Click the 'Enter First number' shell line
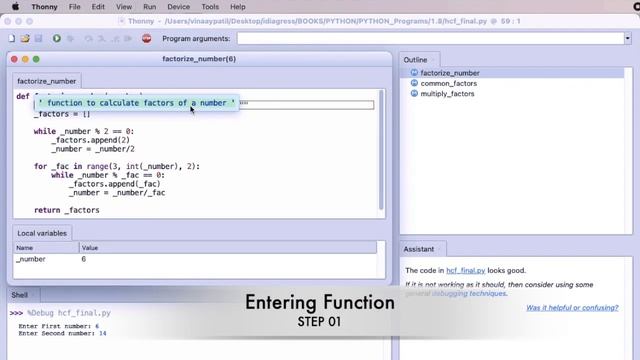640x360 pixels. 59,326
